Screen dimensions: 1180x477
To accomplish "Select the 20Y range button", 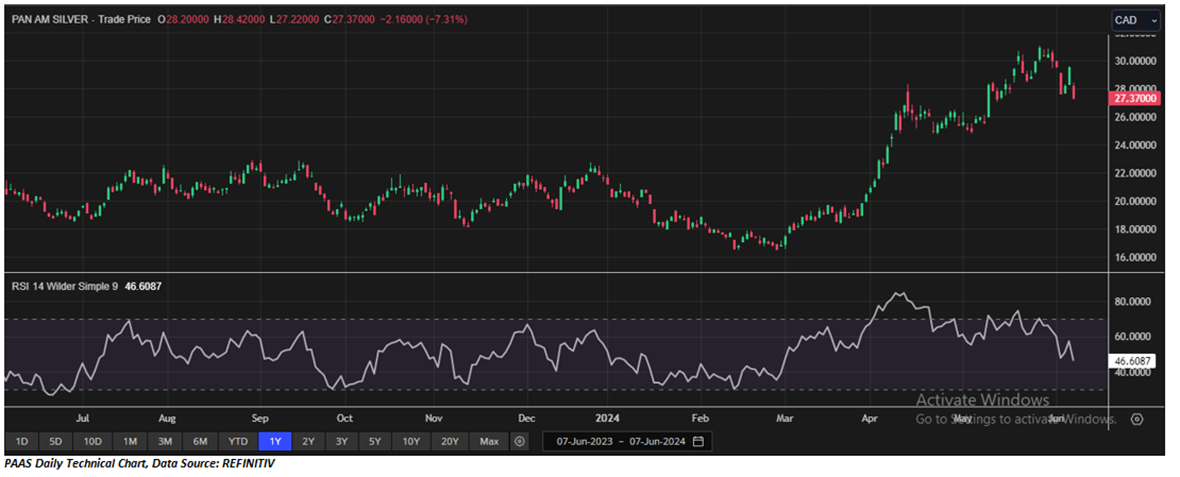I will [449, 441].
